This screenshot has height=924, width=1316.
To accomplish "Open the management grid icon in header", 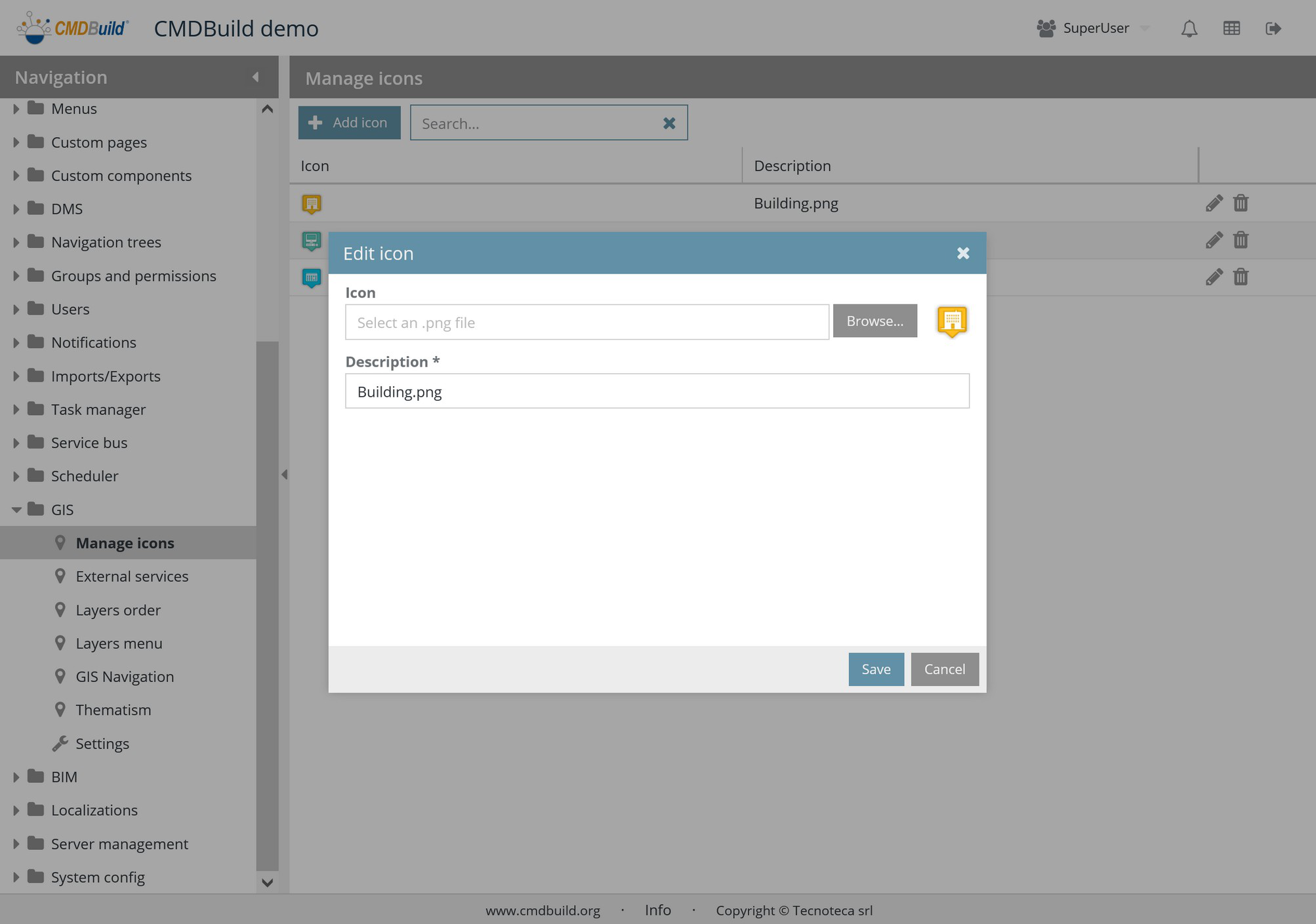I will point(1231,28).
